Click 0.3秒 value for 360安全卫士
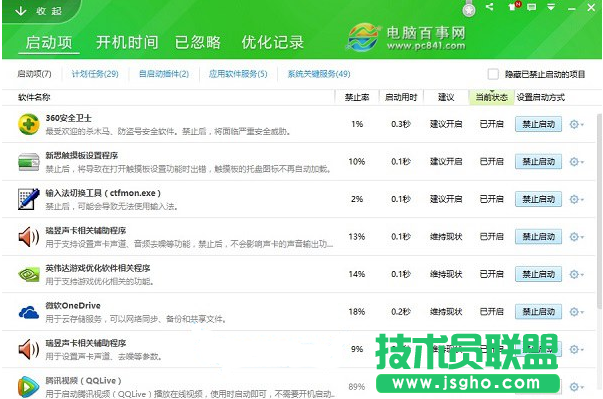The width and height of the screenshot is (603, 399). pos(401,124)
